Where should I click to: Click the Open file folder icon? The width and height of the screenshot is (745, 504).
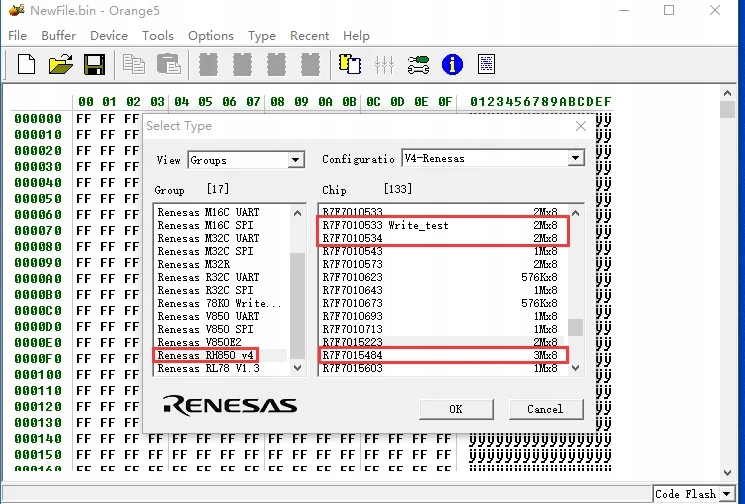pos(61,65)
